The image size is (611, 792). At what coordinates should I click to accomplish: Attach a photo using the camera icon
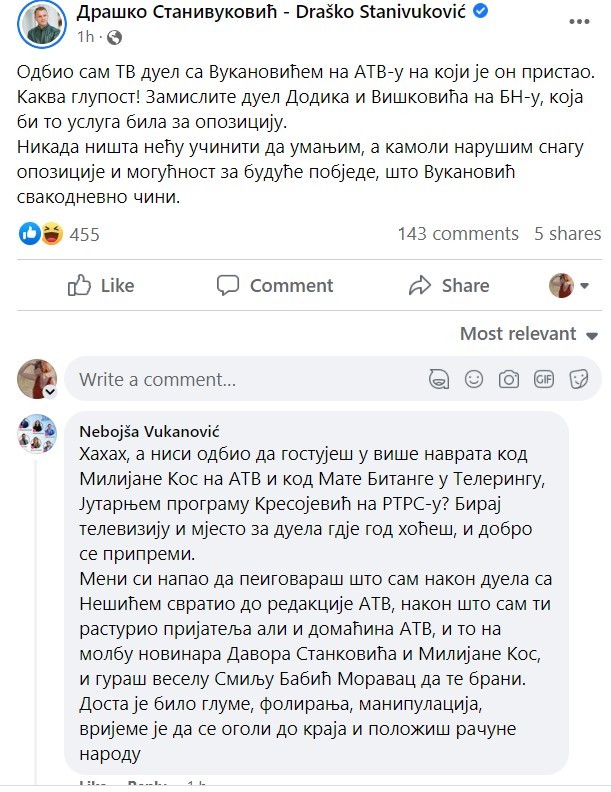509,379
